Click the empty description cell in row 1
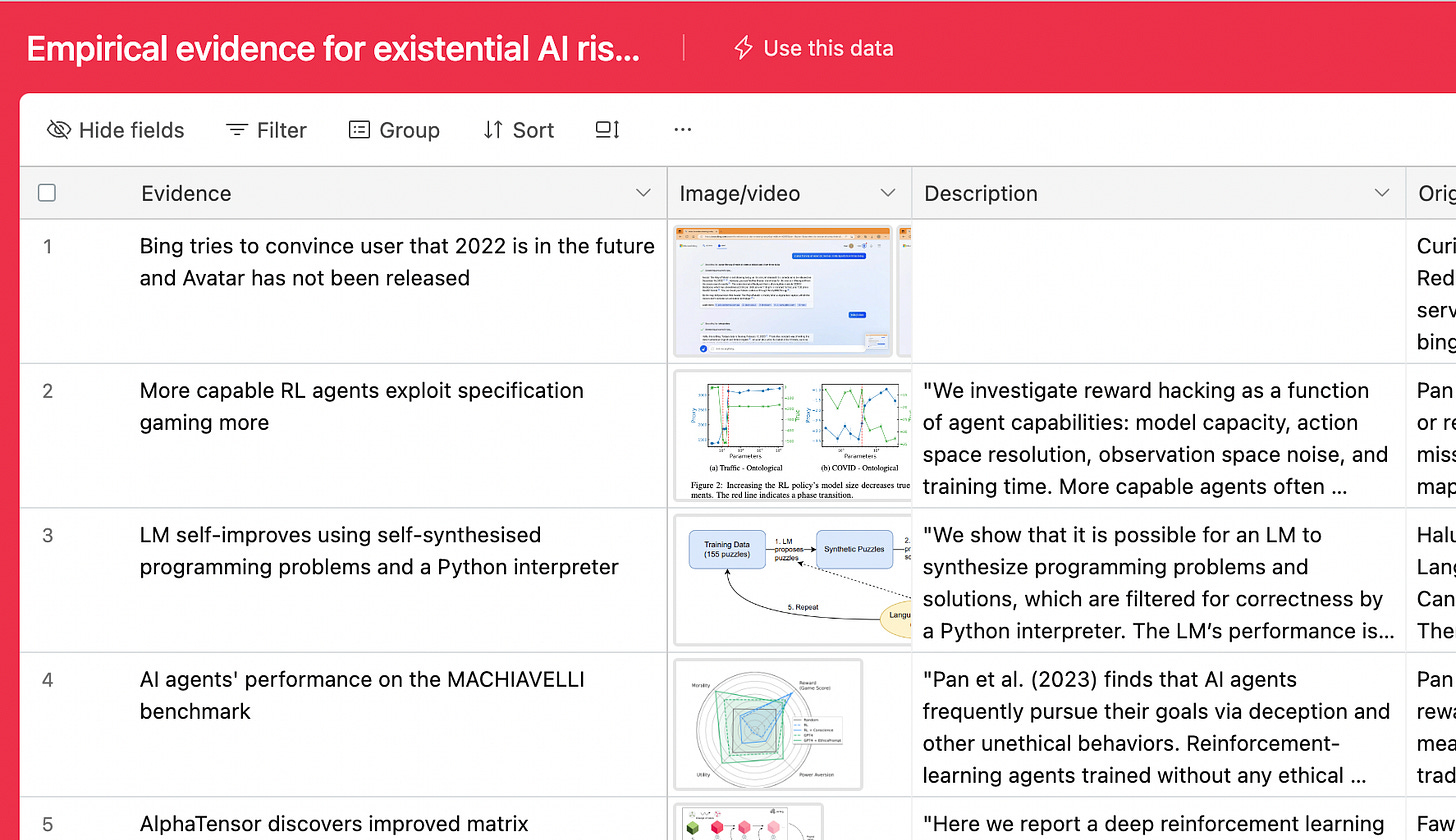 (x=1158, y=291)
